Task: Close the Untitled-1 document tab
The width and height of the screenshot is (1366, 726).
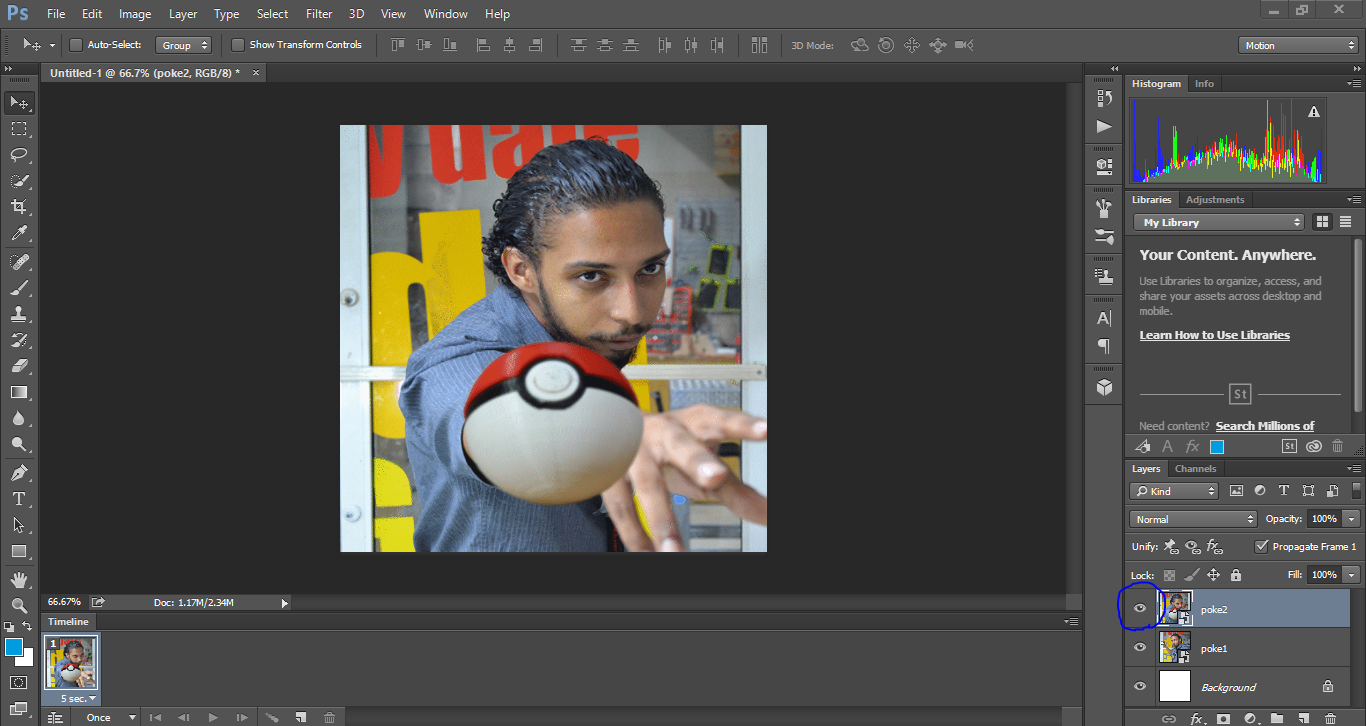Action: pos(256,73)
